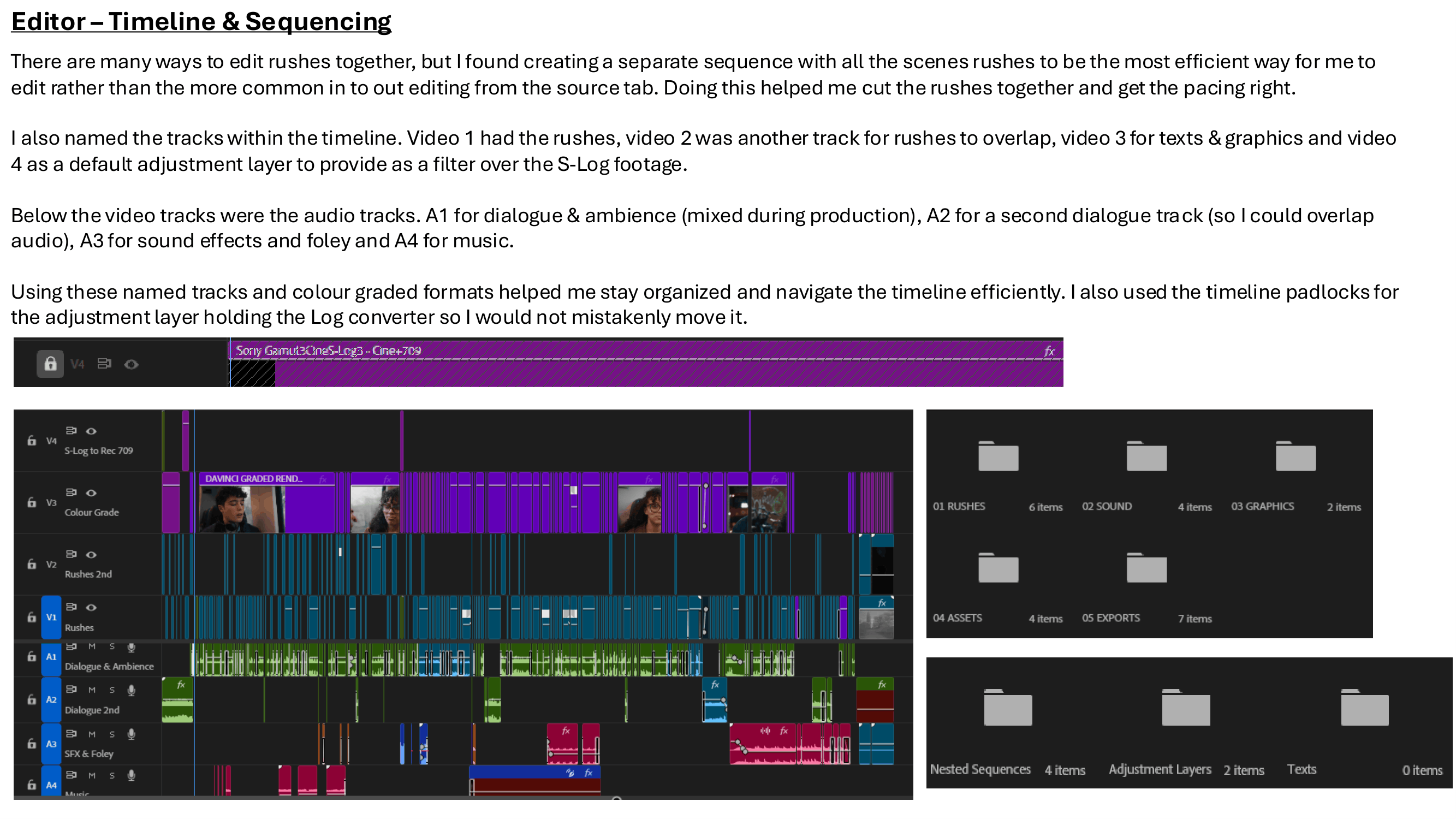Viewport: 1456px width, 819px height.
Task: Enable voice-over record on Dialogue & Ambience
Action: tap(131, 647)
